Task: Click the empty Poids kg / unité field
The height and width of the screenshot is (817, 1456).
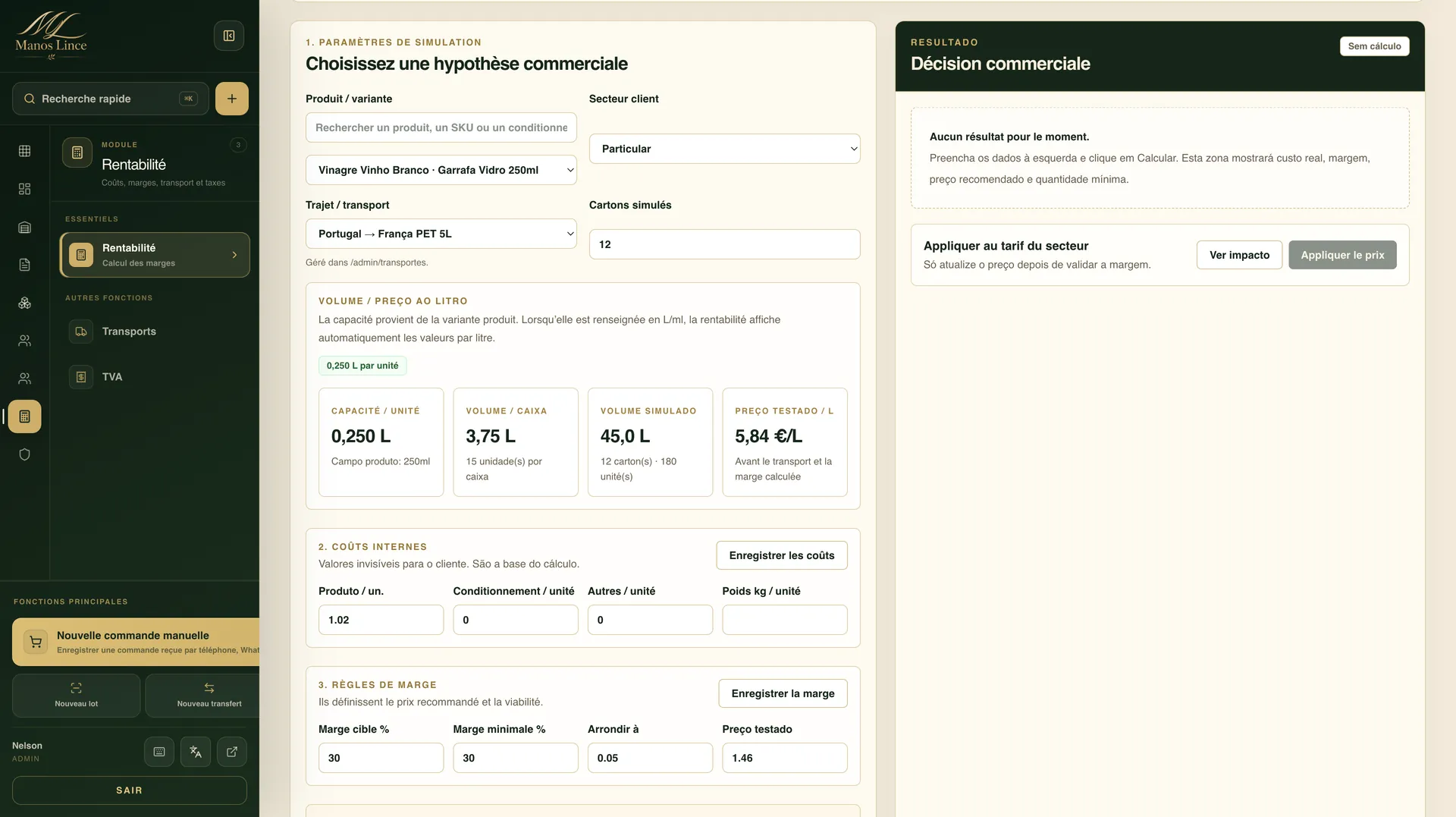Action: (x=785, y=620)
